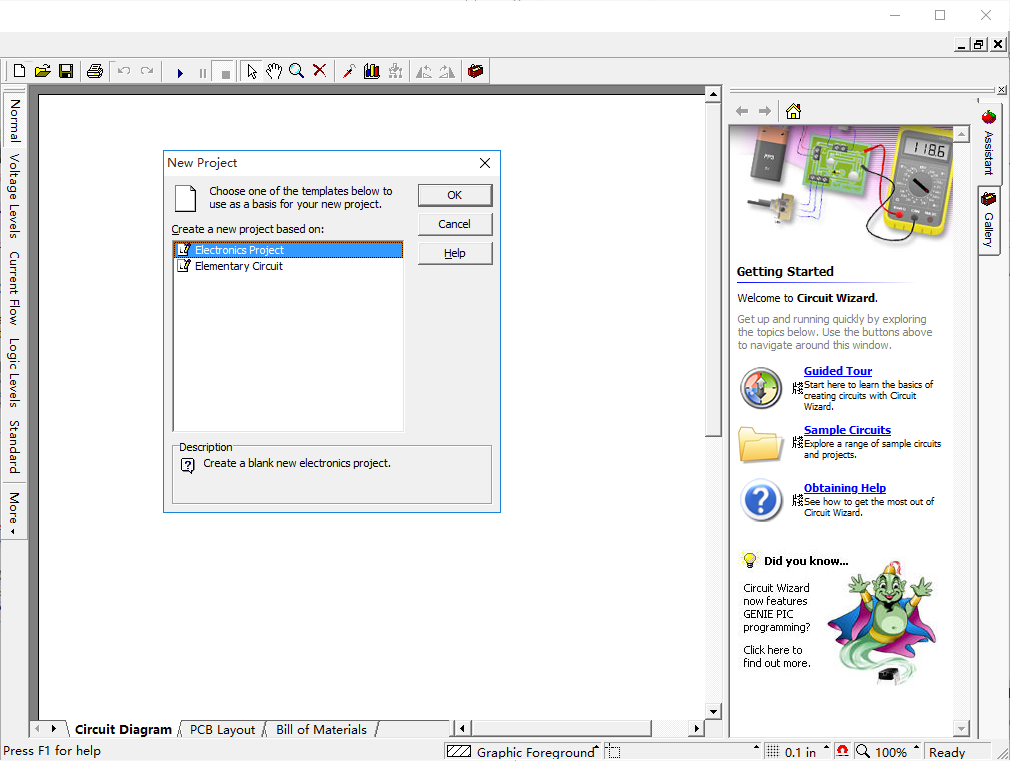This screenshot has height=761, width=1010.
Task: Open the red toolbox Gallery icon in toolbar
Action: pos(475,71)
